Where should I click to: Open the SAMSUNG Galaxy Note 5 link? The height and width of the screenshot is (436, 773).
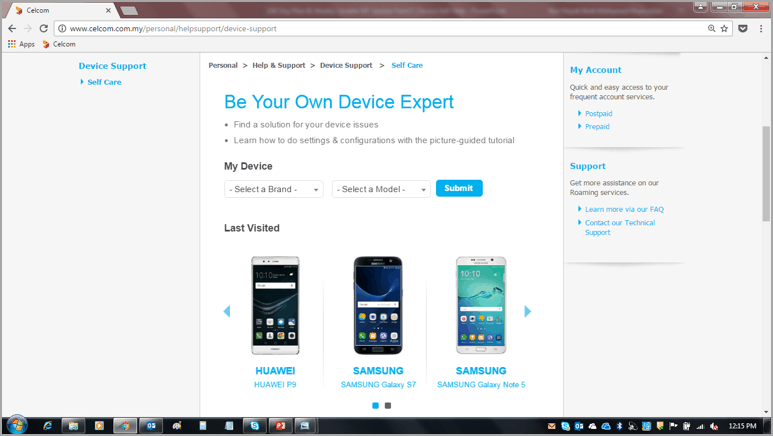pyautogui.click(x=481, y=384)
